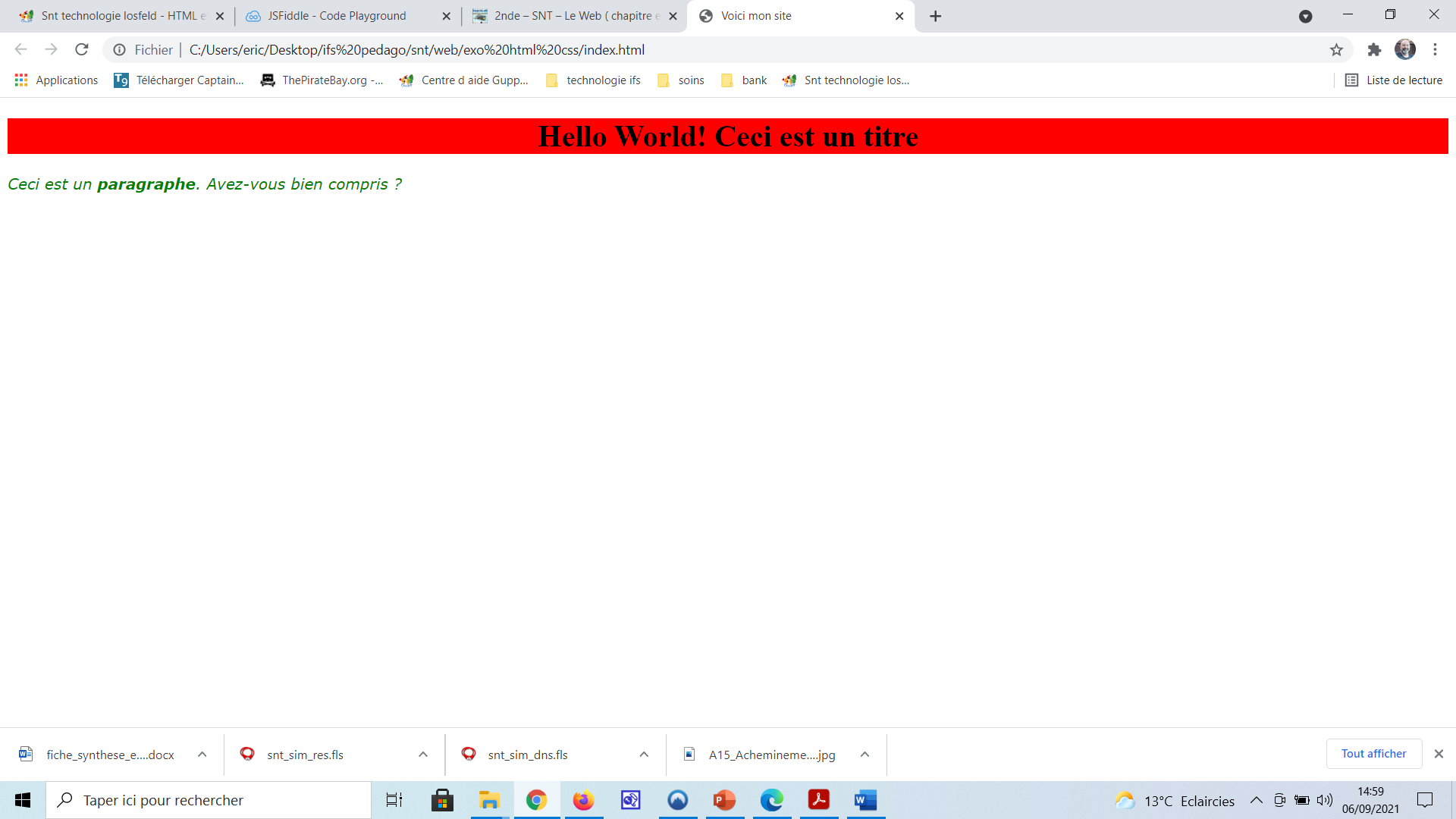This screenshot has height=819, width=1456.
Task: Open Liste de lecture panel
Action: coord(1394,80)
